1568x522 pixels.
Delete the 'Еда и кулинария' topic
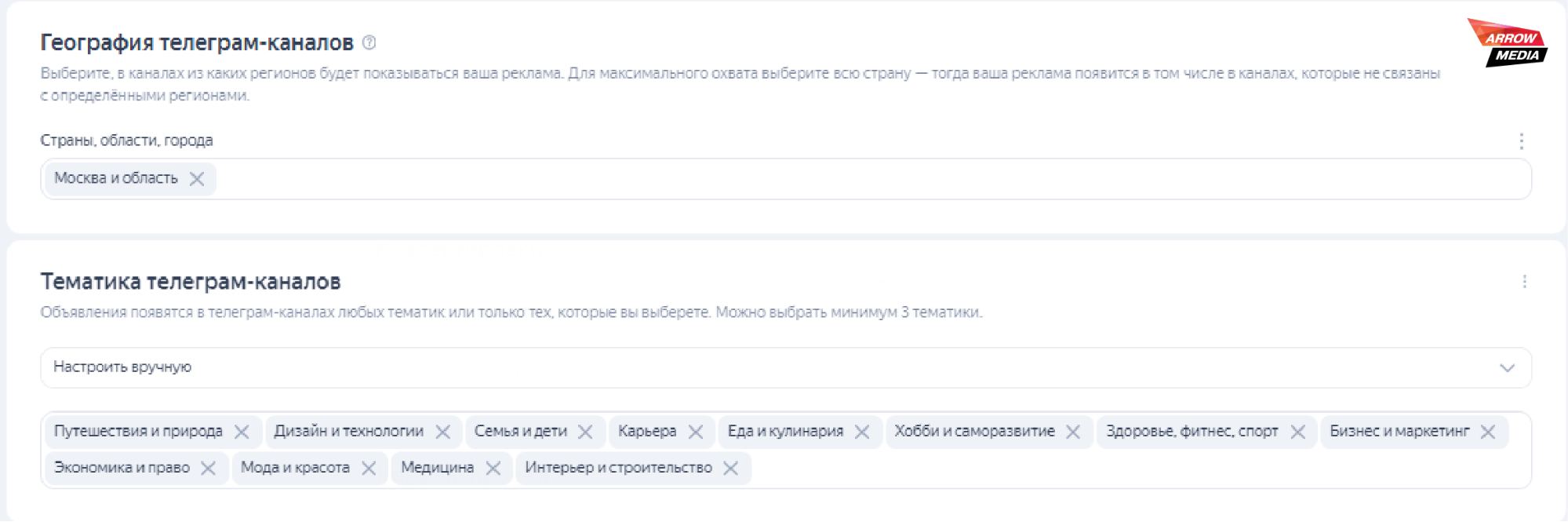[x=862, y=432]
